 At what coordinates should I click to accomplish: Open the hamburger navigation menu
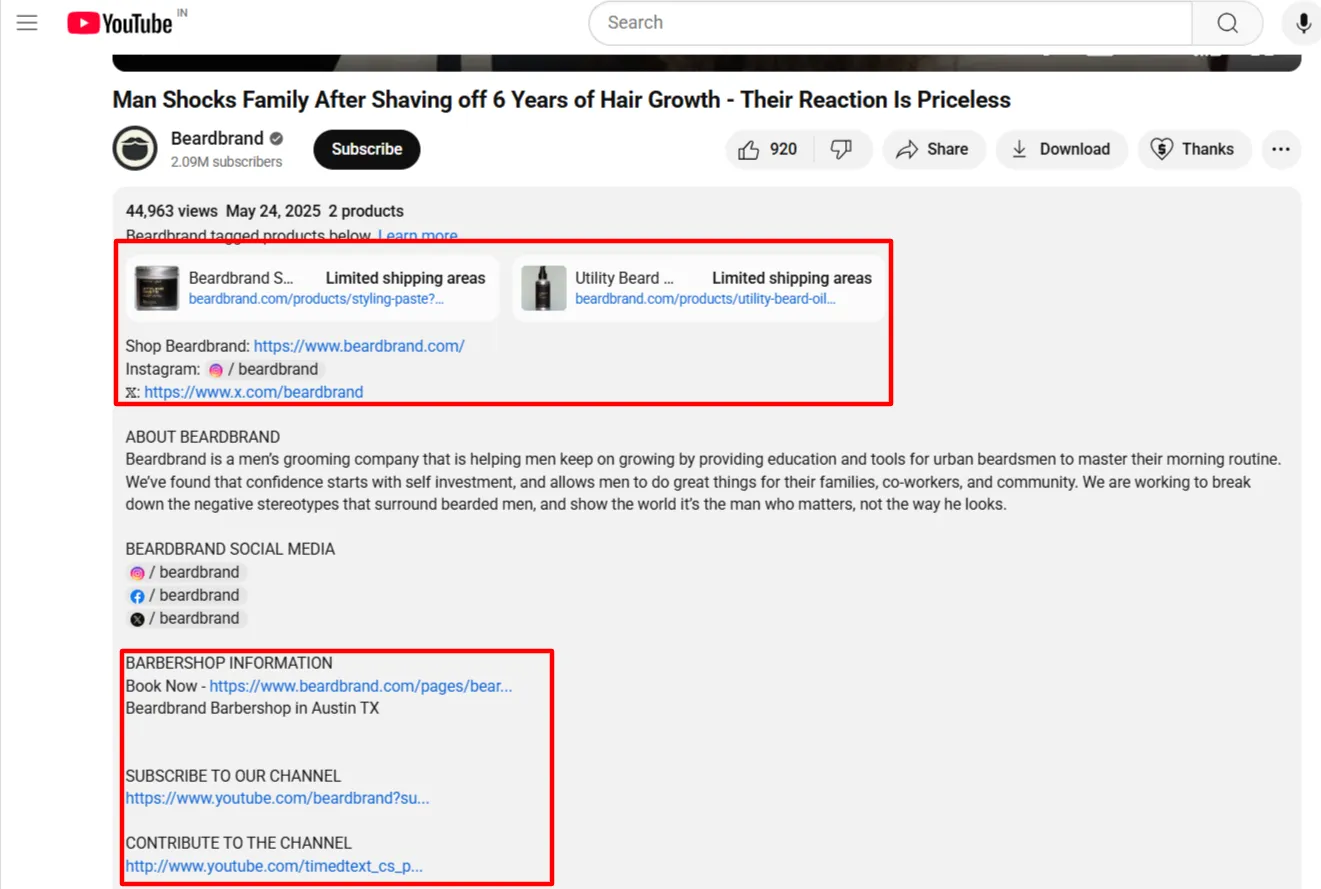pos(27,22)
